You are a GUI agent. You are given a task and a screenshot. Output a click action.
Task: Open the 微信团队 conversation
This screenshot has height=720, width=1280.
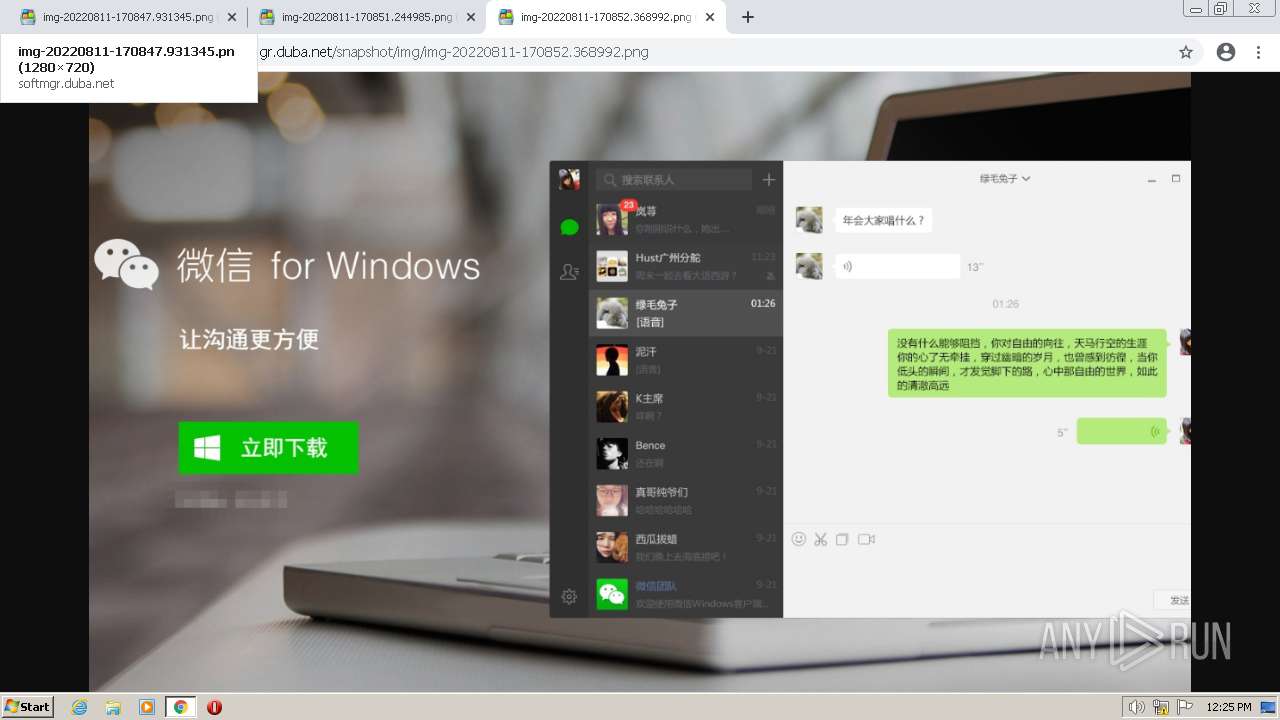click(685, 594)
